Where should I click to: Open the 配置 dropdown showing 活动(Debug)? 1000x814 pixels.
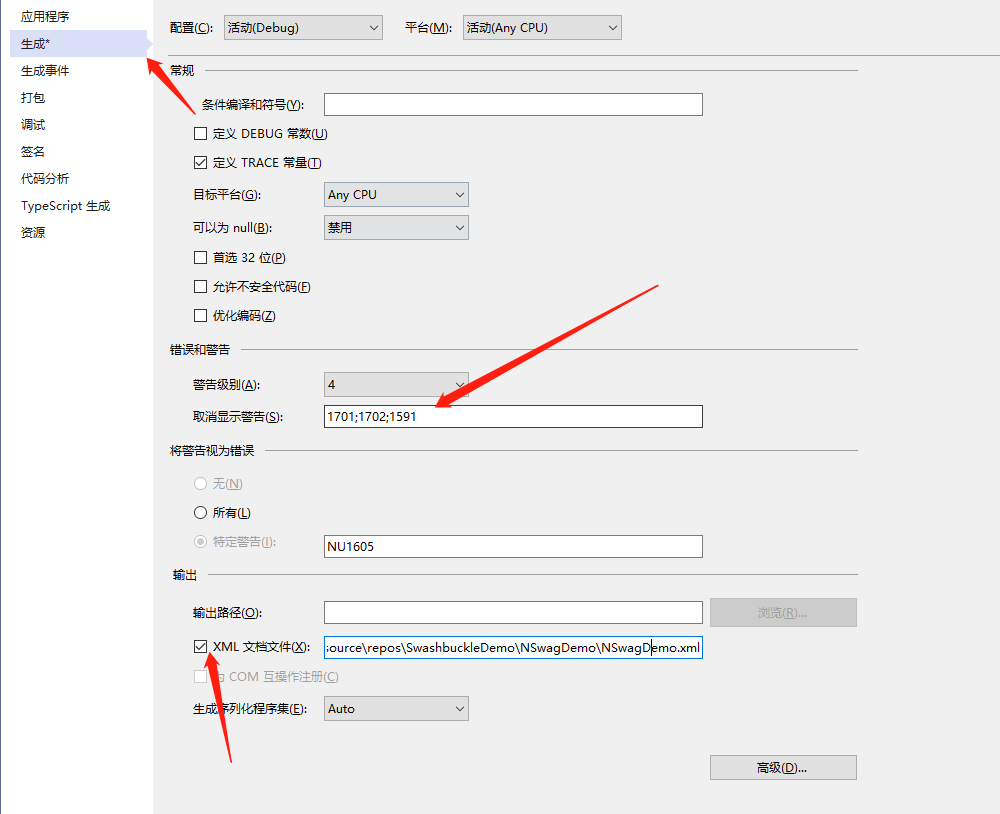(303, 27)
